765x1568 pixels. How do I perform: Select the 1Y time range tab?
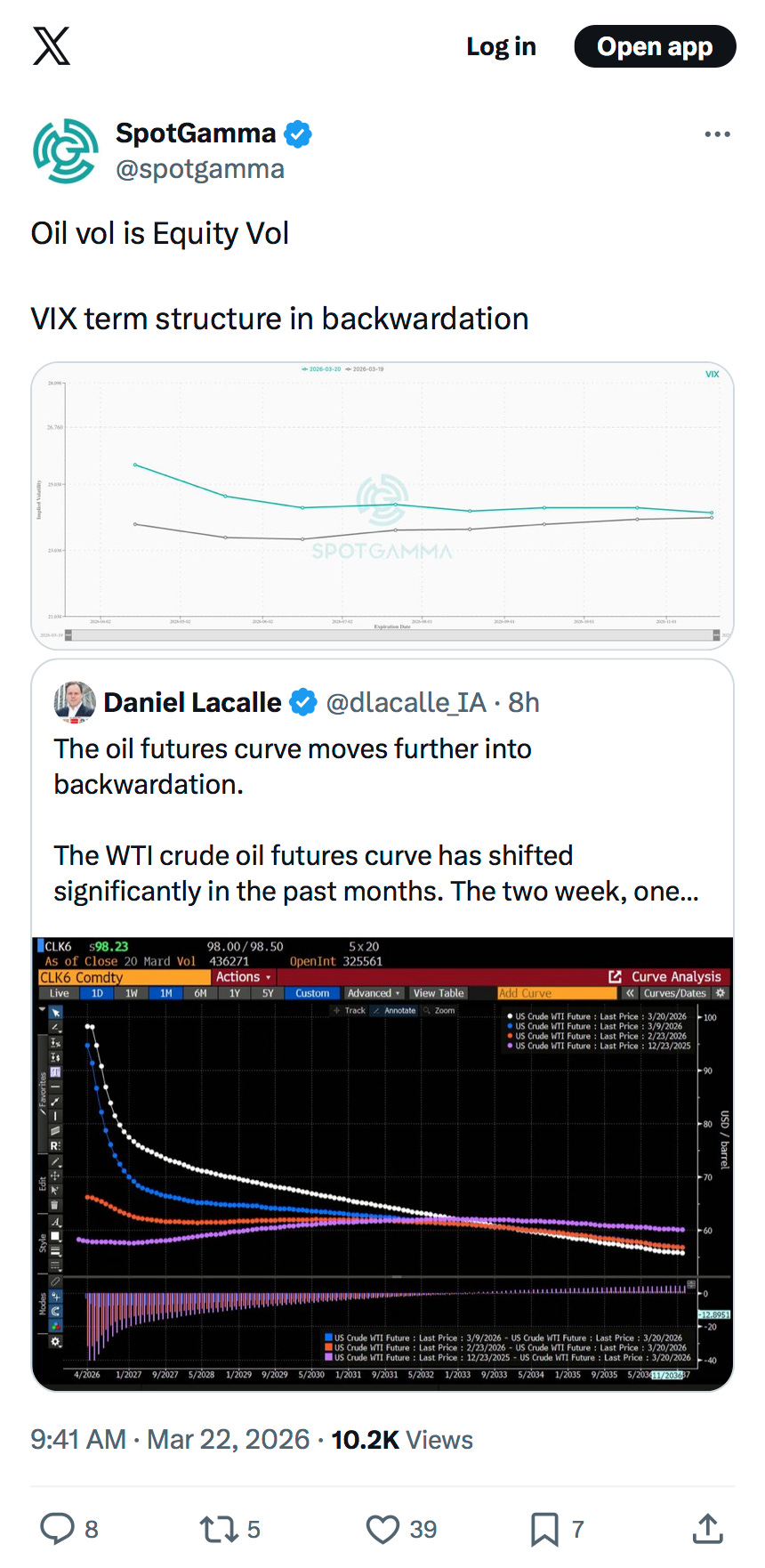click(x=235, y=992)
